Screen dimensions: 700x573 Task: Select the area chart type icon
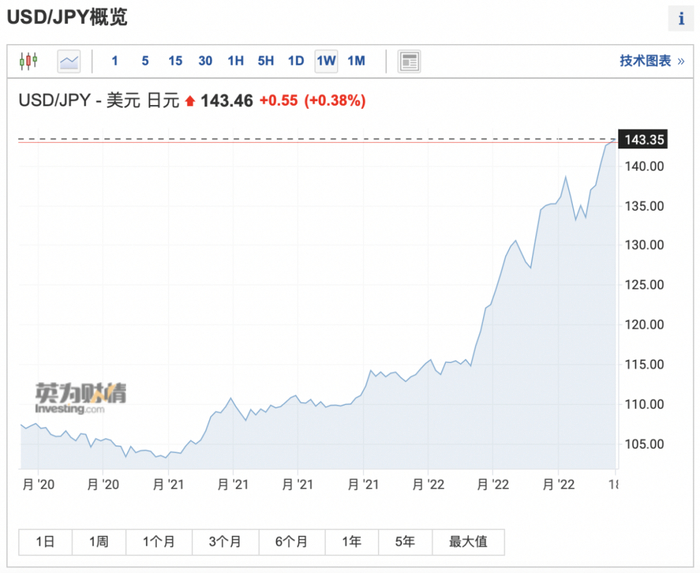coord(69,61)
